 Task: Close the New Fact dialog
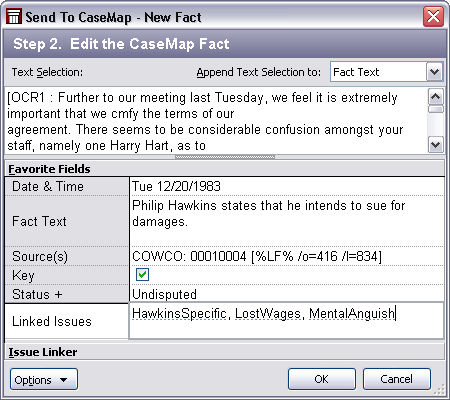tap(433, 16)
